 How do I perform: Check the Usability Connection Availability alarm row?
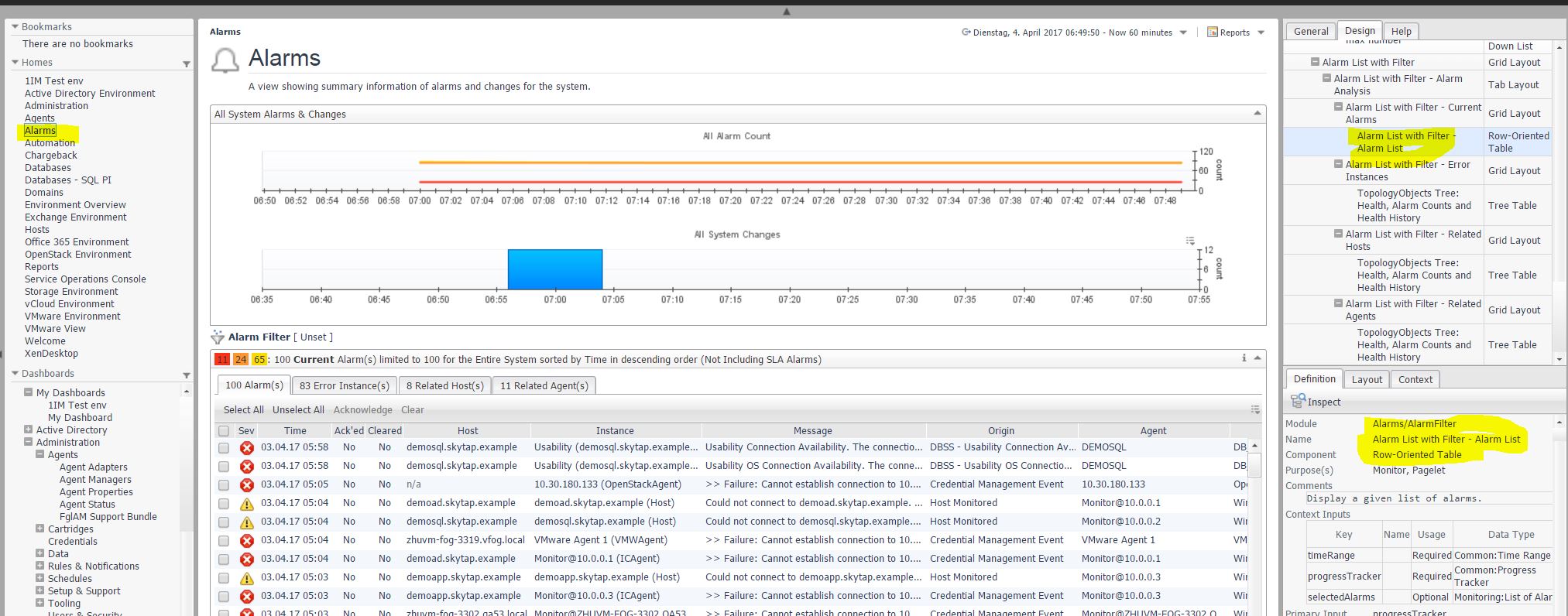pyautogui.click(x=224, y=447)
